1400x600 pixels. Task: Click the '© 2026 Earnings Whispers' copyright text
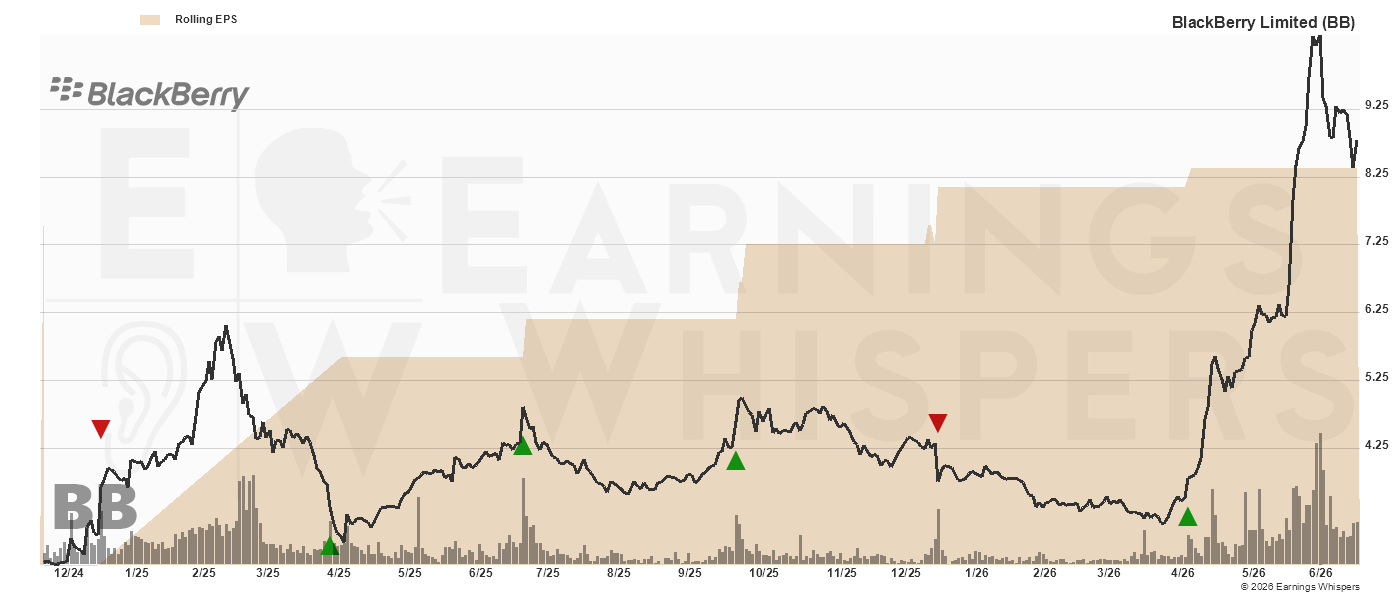coord(1298,587)
